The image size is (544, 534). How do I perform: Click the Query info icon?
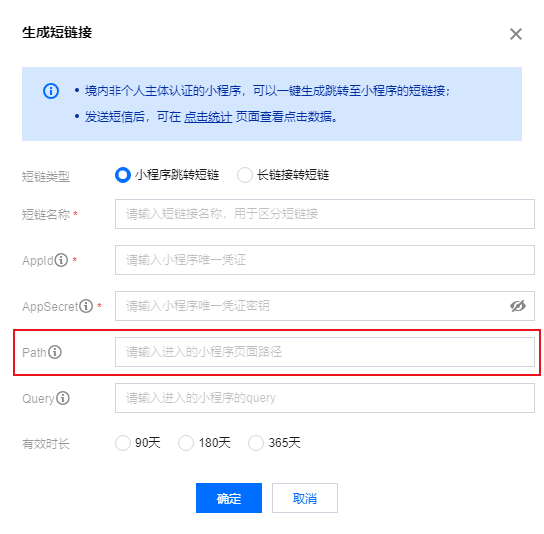[x=63, y=398]
